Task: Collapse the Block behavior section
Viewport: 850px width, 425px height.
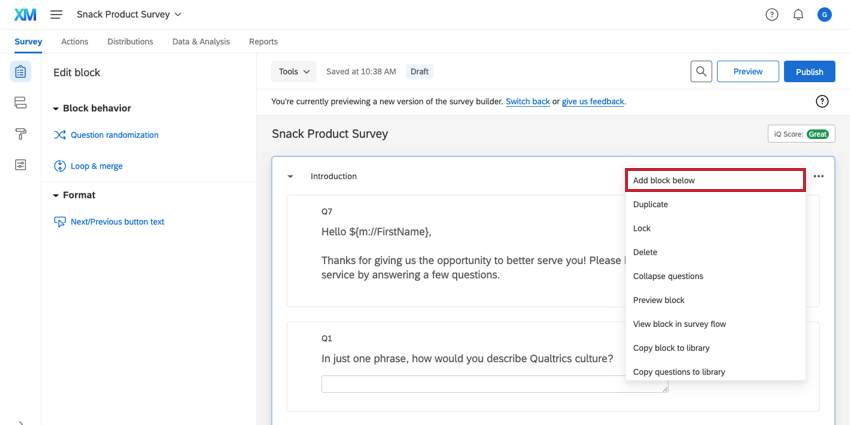Action: [57, 108]
